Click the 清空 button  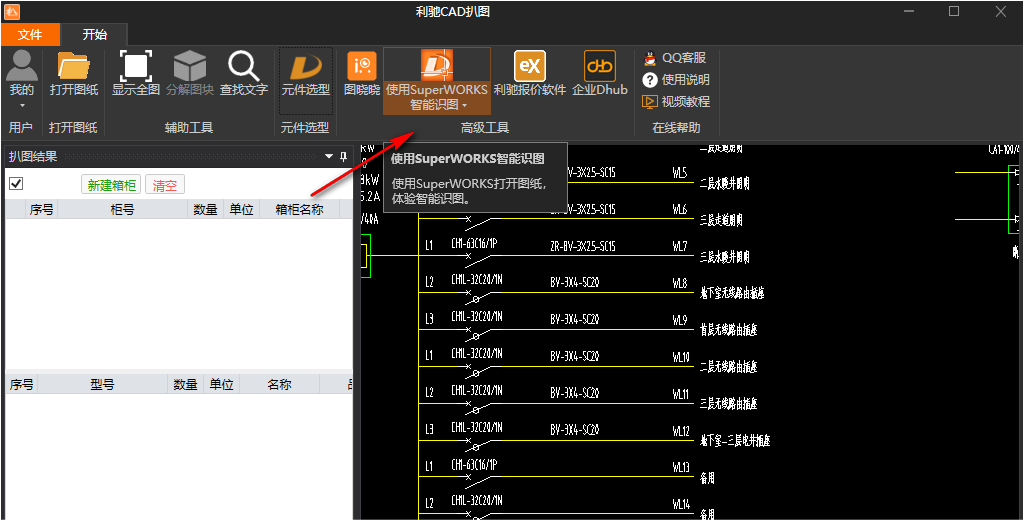pos(165,185)
